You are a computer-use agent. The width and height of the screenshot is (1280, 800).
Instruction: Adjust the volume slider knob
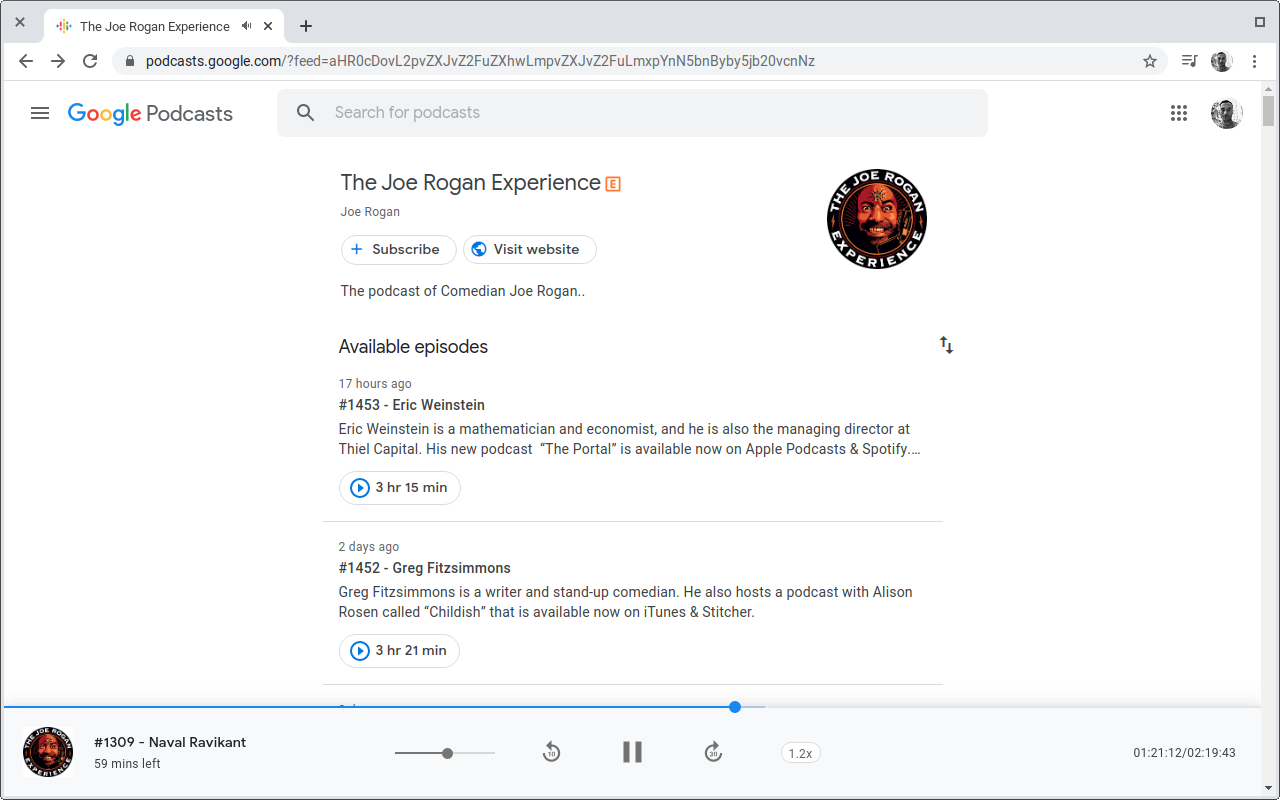447,753
